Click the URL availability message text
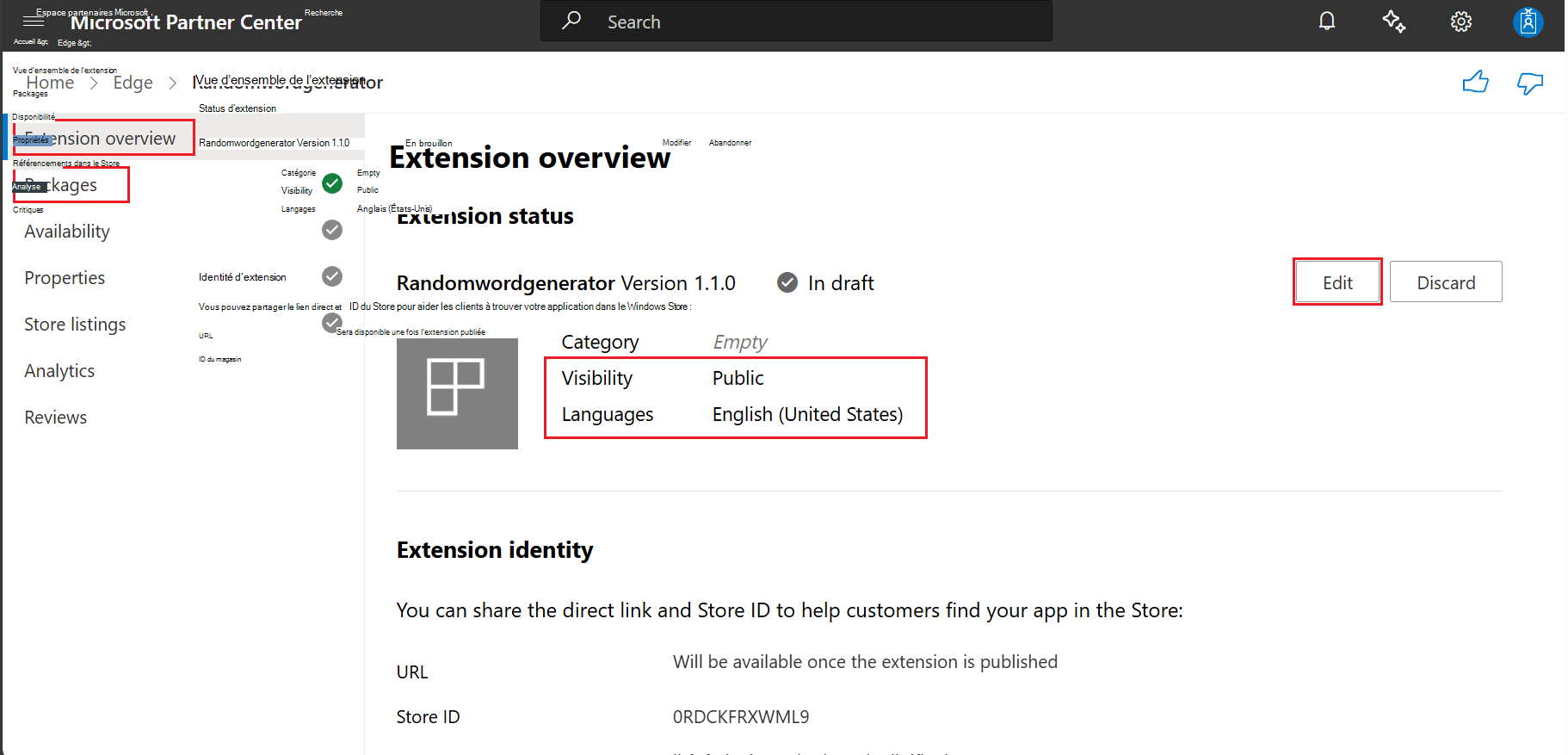 tap(865, 661)
